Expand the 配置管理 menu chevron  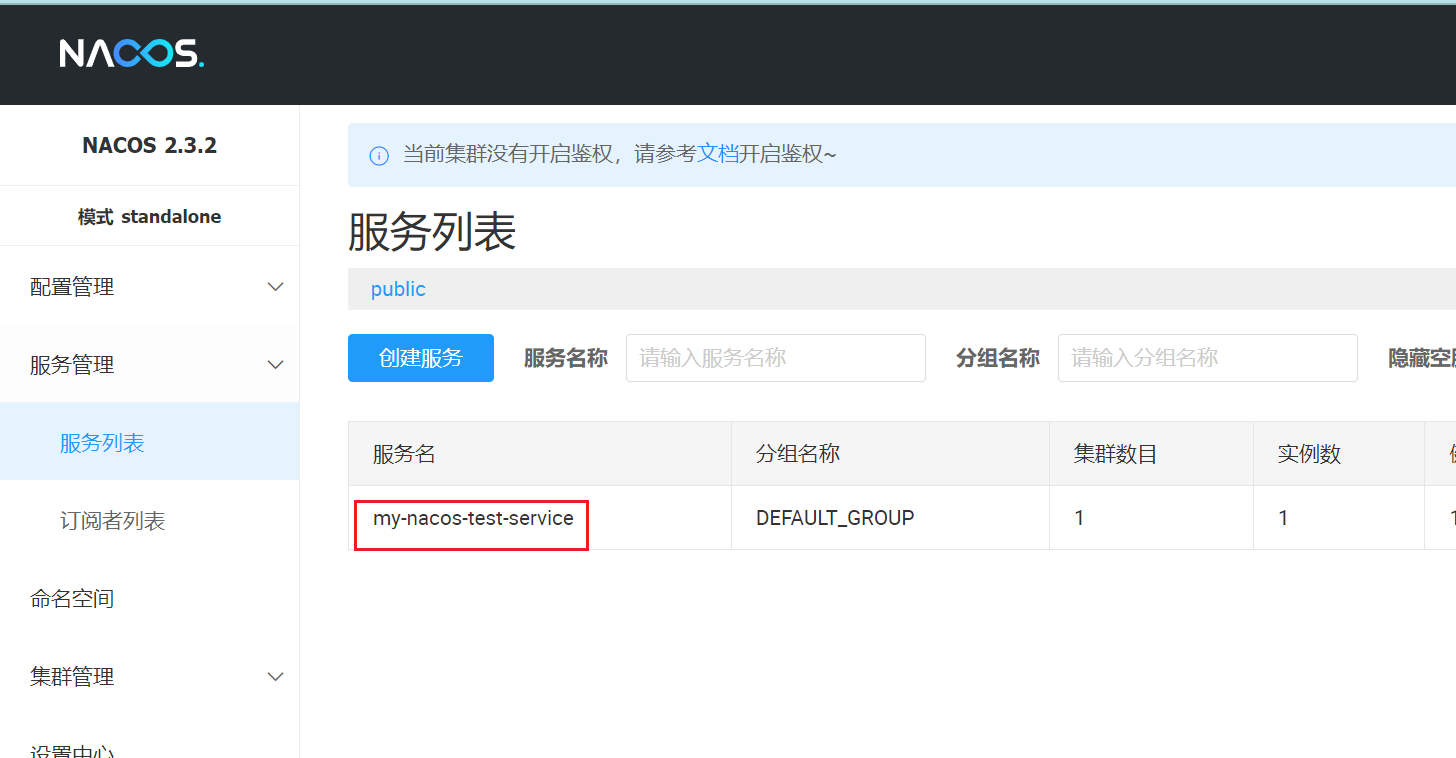point(276,287)
